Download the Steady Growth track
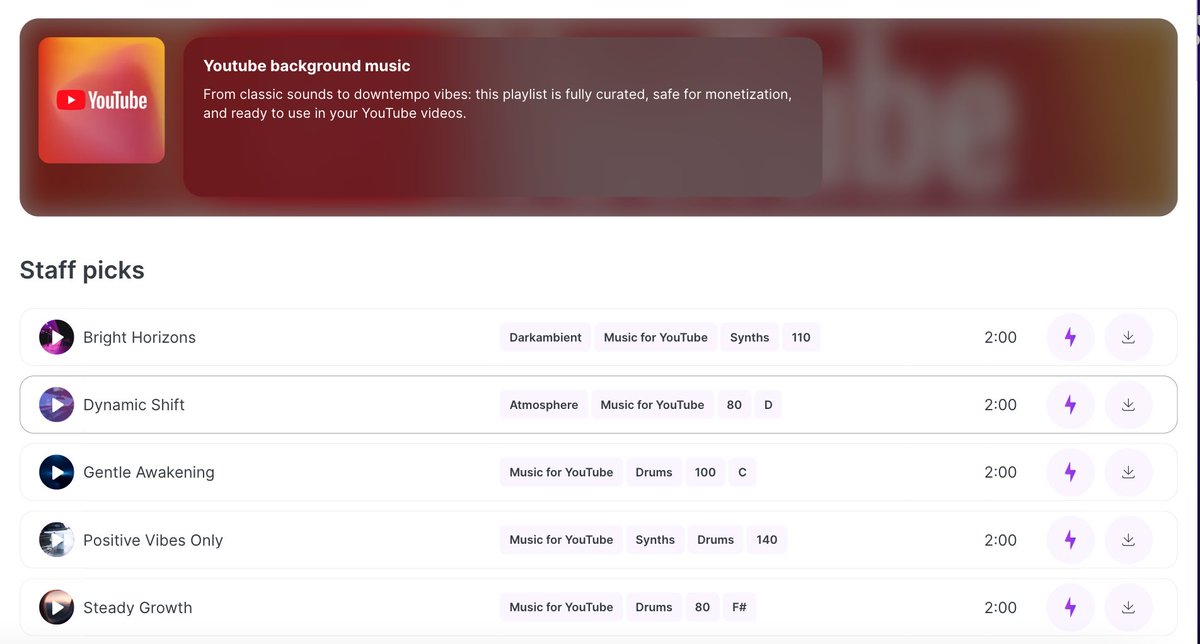The width and height of the screenshot is (1200, 644). (1128, 607)
